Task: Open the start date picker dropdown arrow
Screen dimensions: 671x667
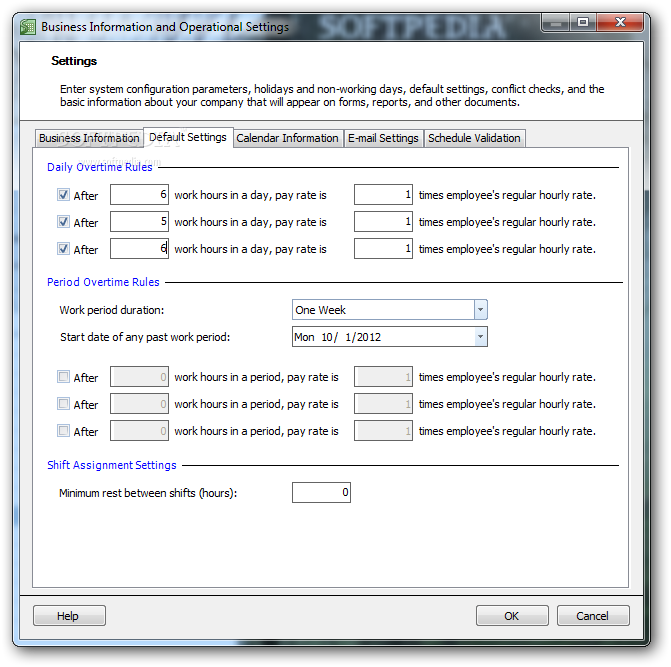Action: [481, 337]
